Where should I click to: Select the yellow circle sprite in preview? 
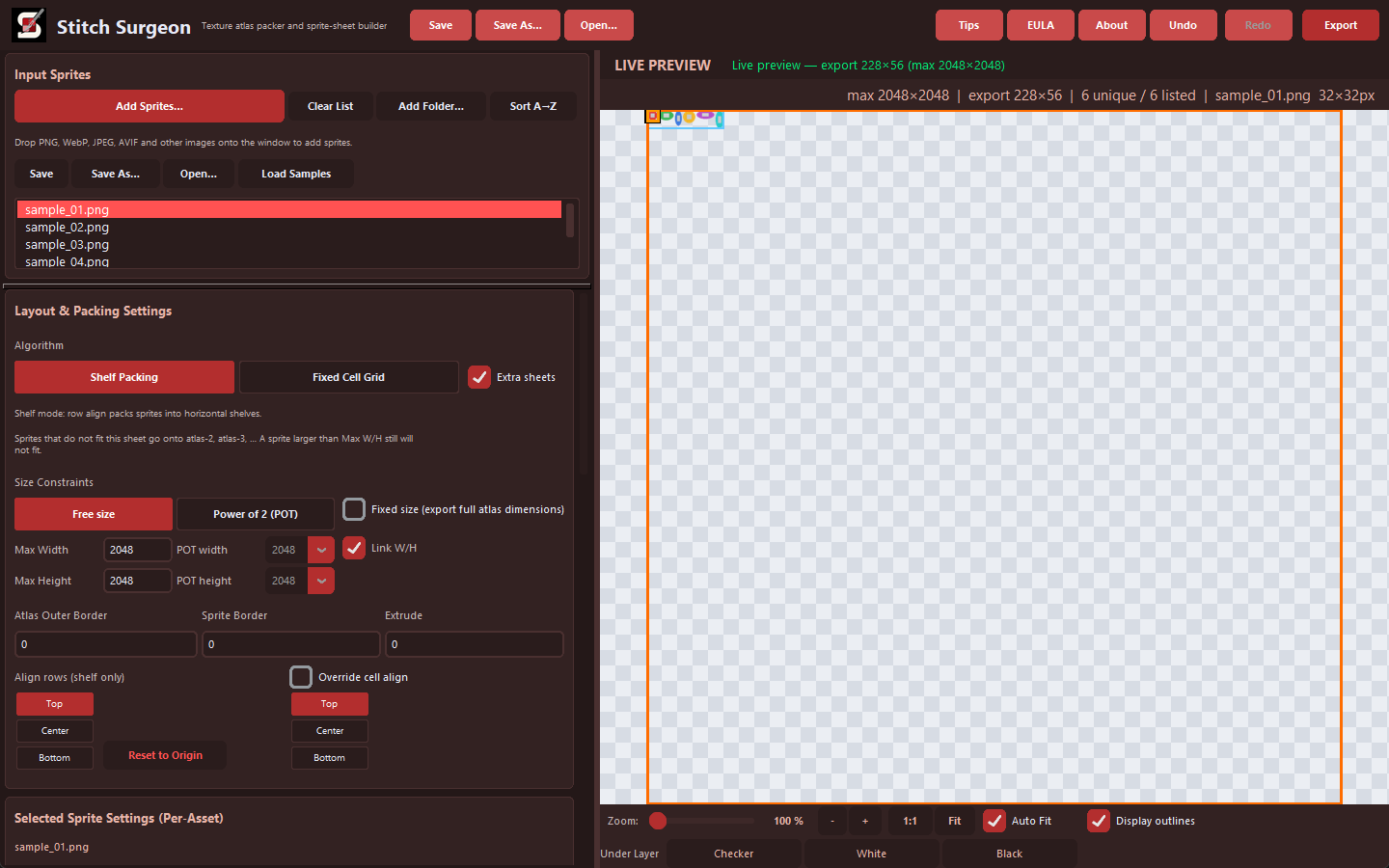[689, 117]
